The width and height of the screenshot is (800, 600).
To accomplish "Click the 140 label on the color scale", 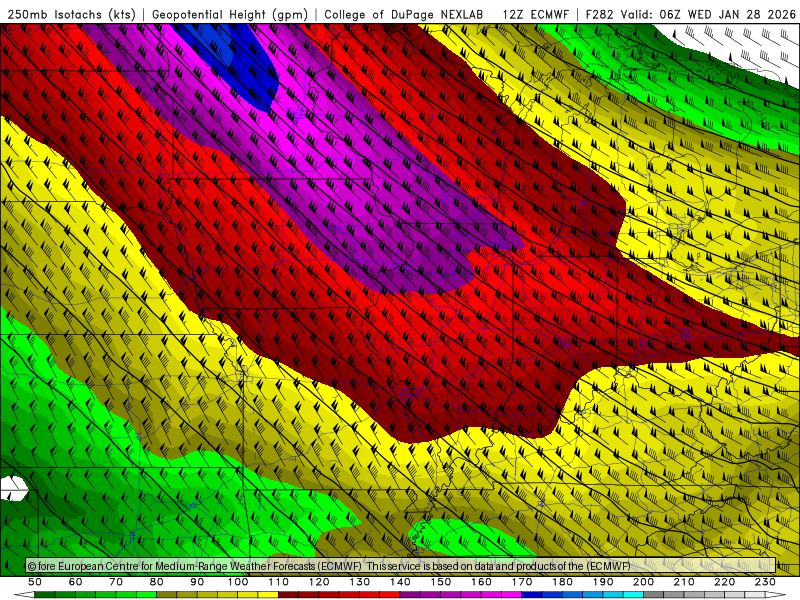I will pos(400,582).
